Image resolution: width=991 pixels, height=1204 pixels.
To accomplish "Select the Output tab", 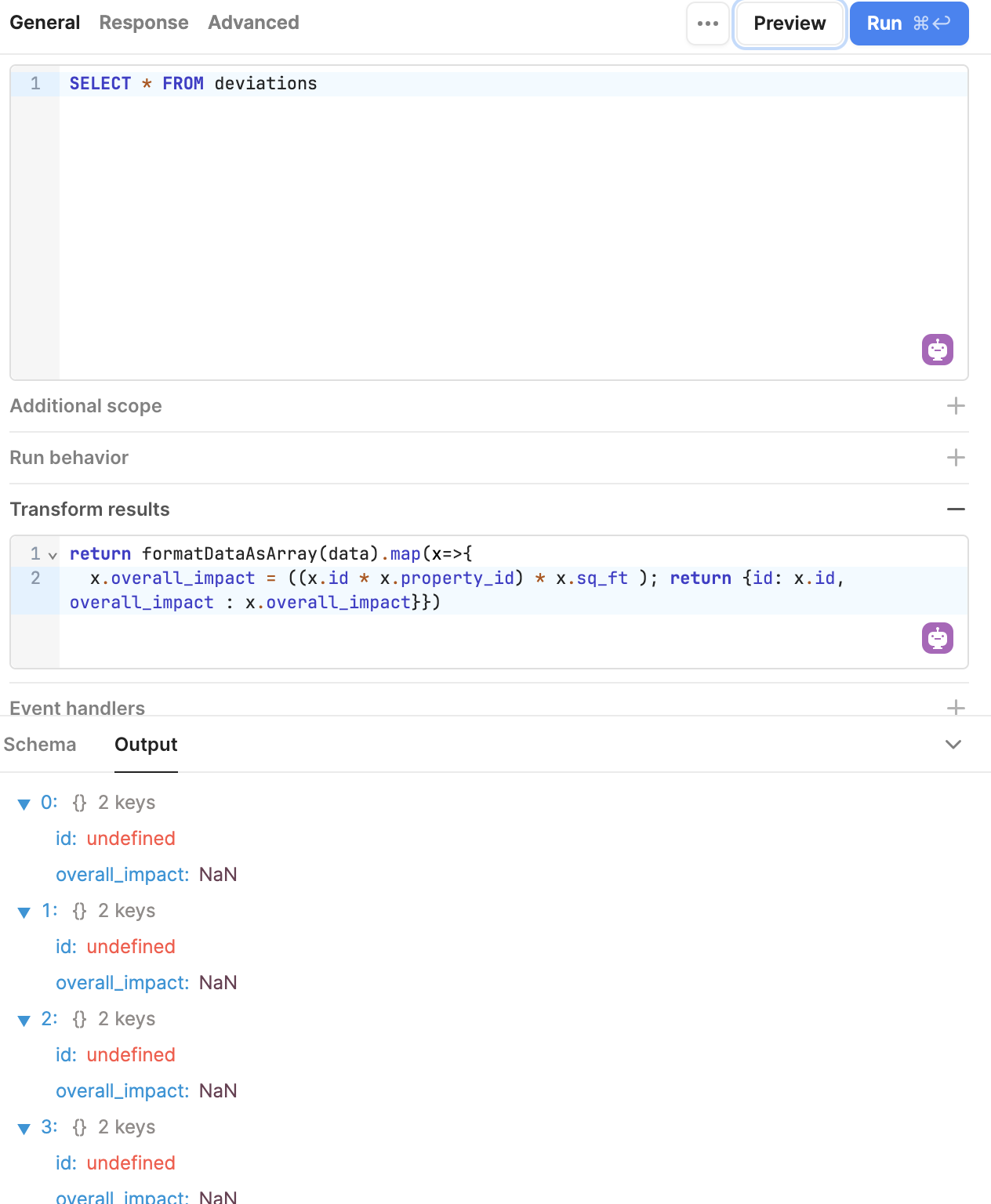I will (146, 745).
